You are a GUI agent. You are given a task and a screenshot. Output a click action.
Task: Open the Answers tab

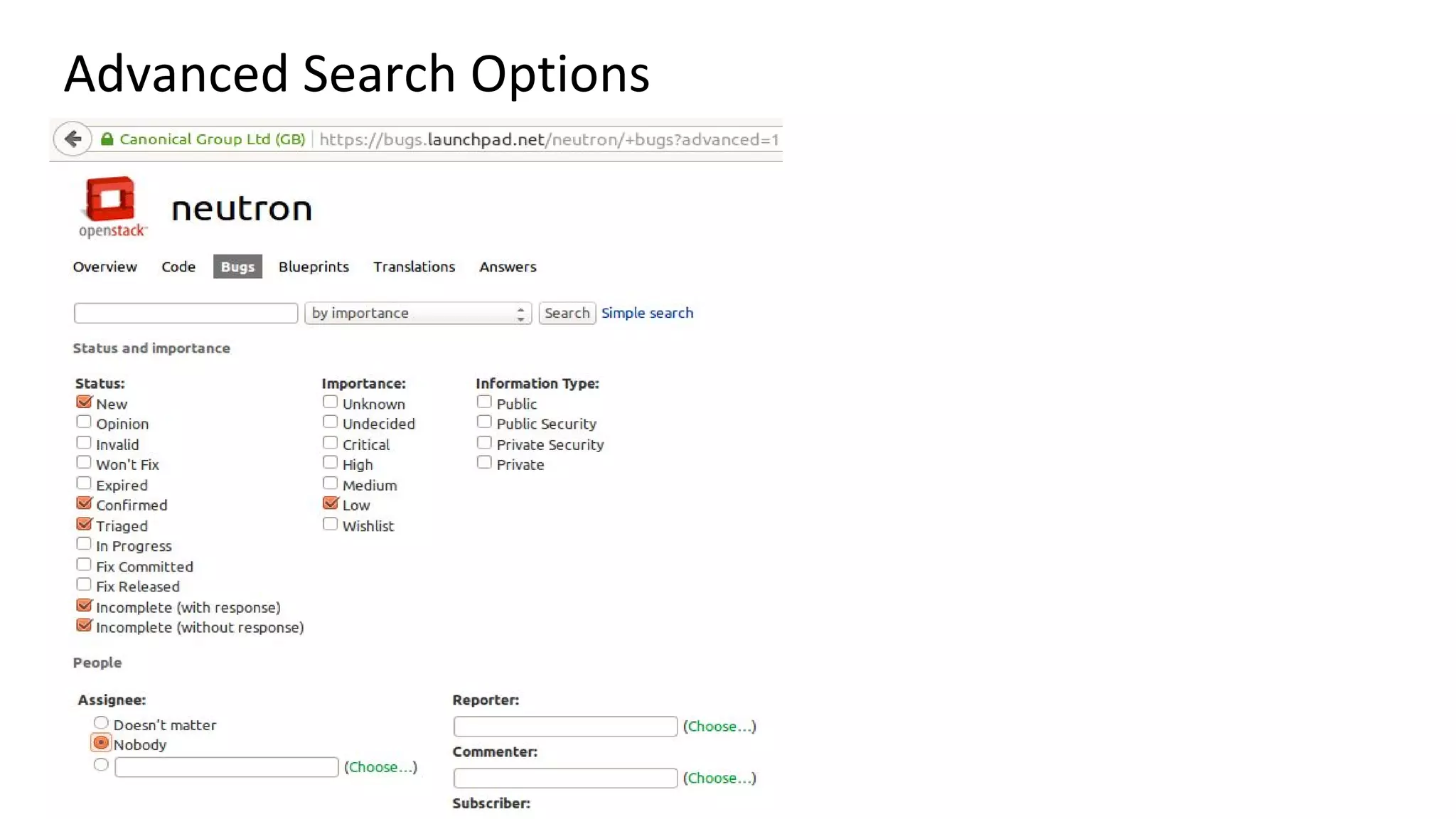508,267
